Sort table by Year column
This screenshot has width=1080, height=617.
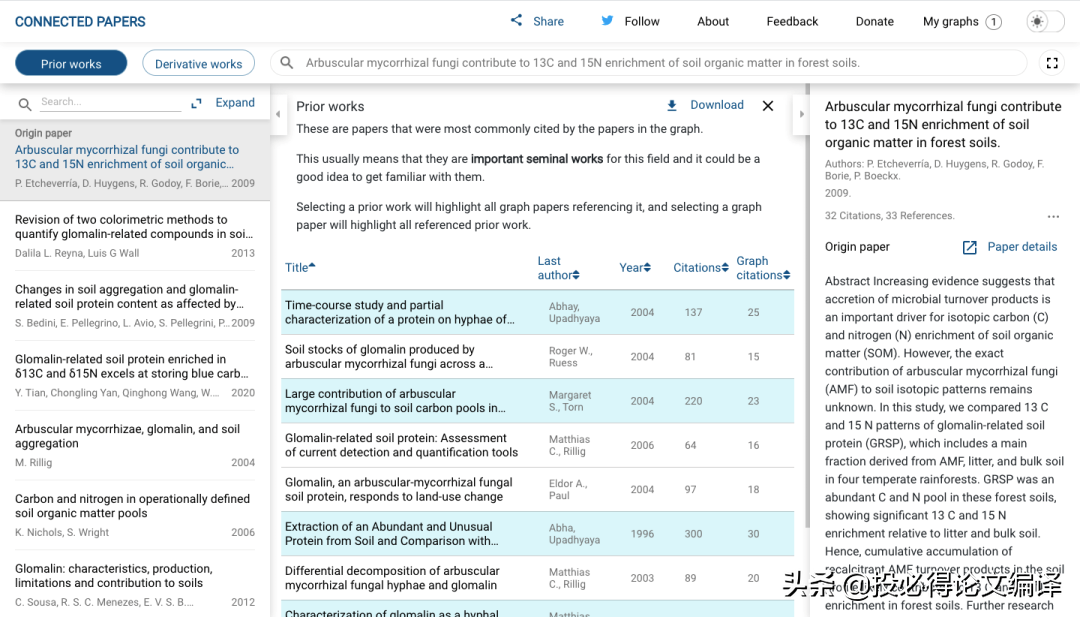(634, 267)
